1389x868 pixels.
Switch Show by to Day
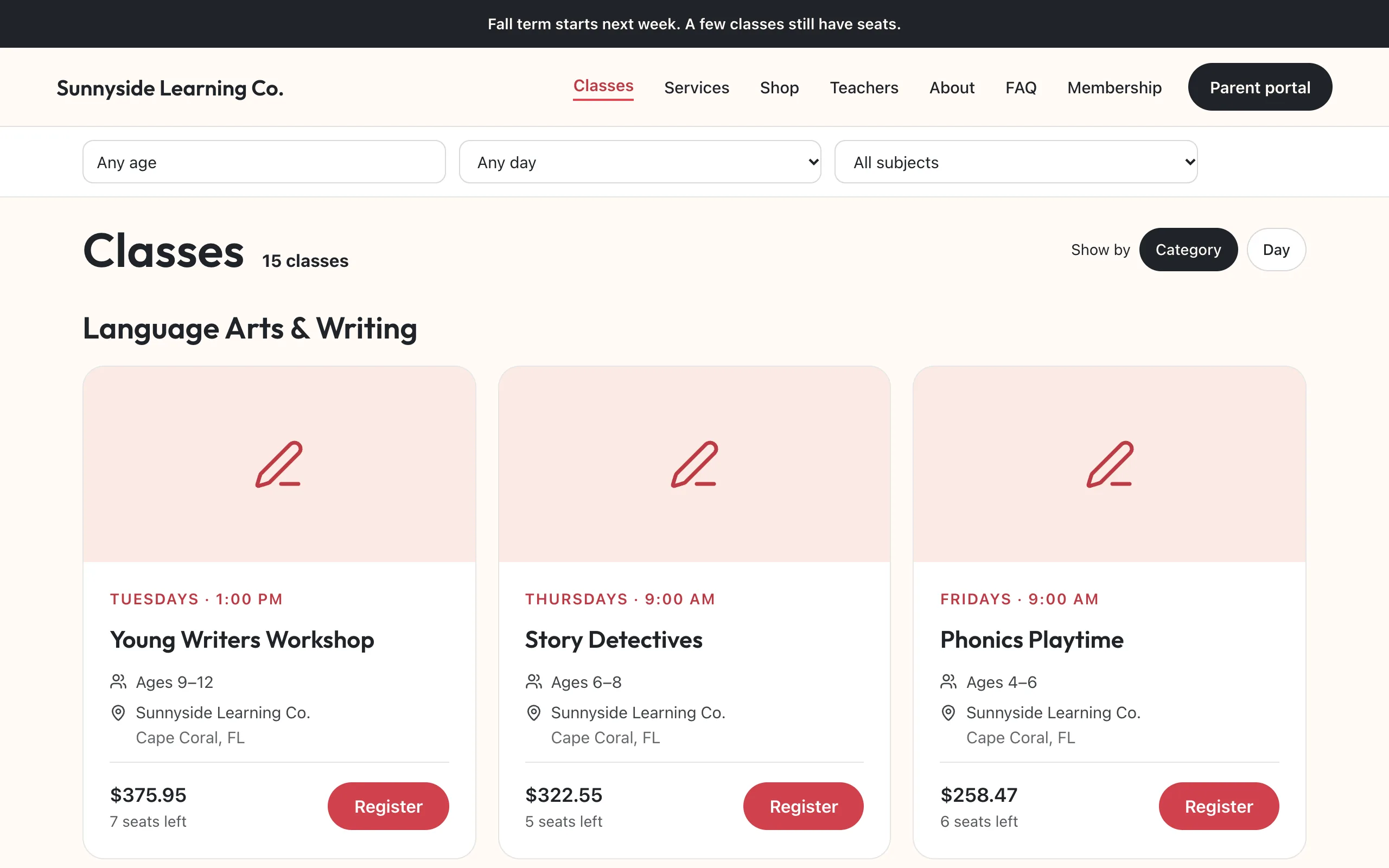(1276, 250)
